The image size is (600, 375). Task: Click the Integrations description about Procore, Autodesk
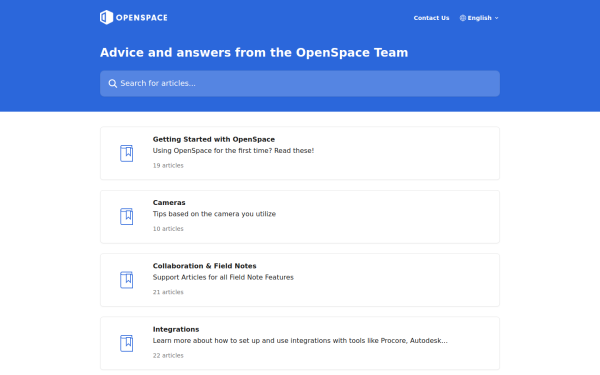tap(300, 341)
